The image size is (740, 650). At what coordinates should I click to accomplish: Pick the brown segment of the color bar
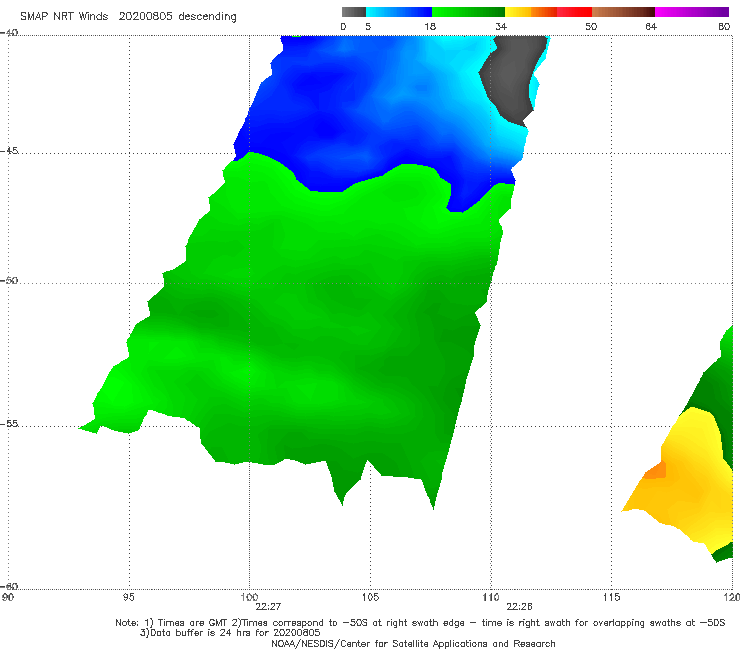point(623,12)
